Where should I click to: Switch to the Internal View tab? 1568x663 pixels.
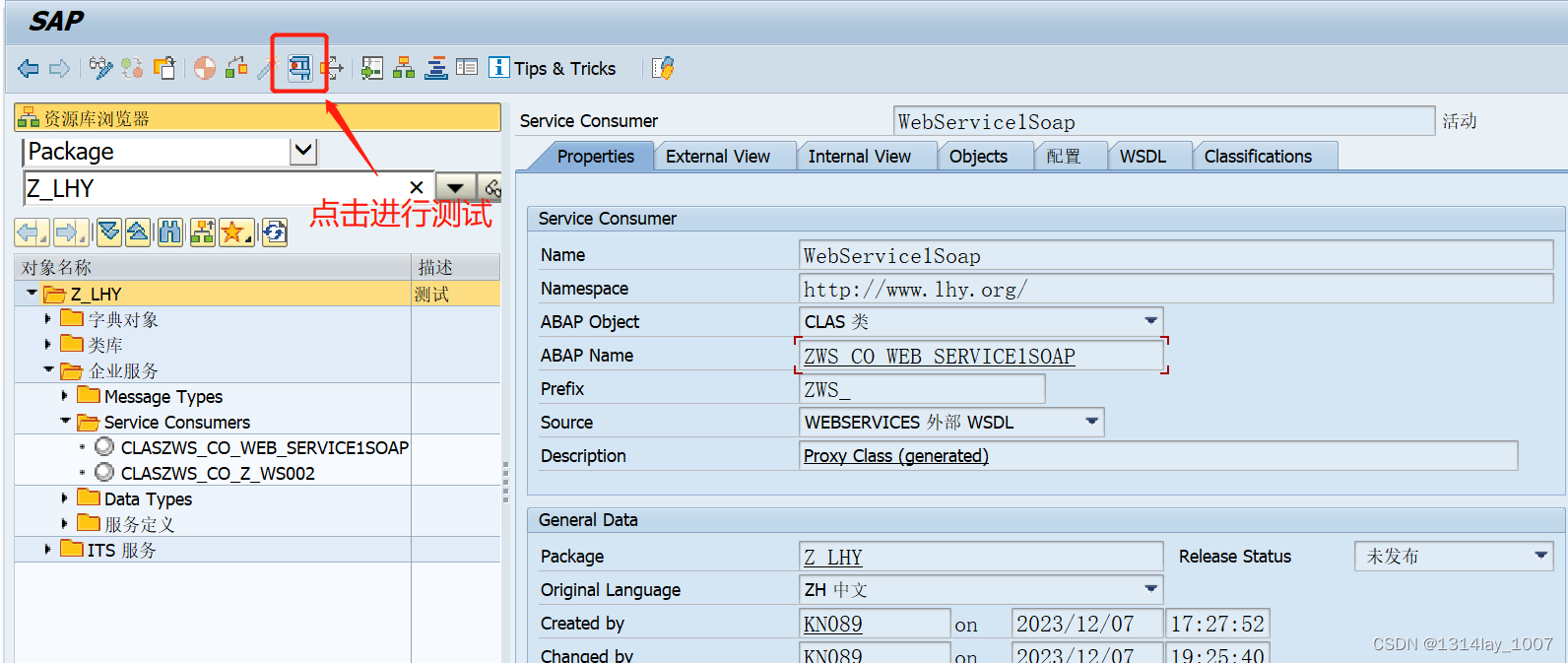pos(860,156)
